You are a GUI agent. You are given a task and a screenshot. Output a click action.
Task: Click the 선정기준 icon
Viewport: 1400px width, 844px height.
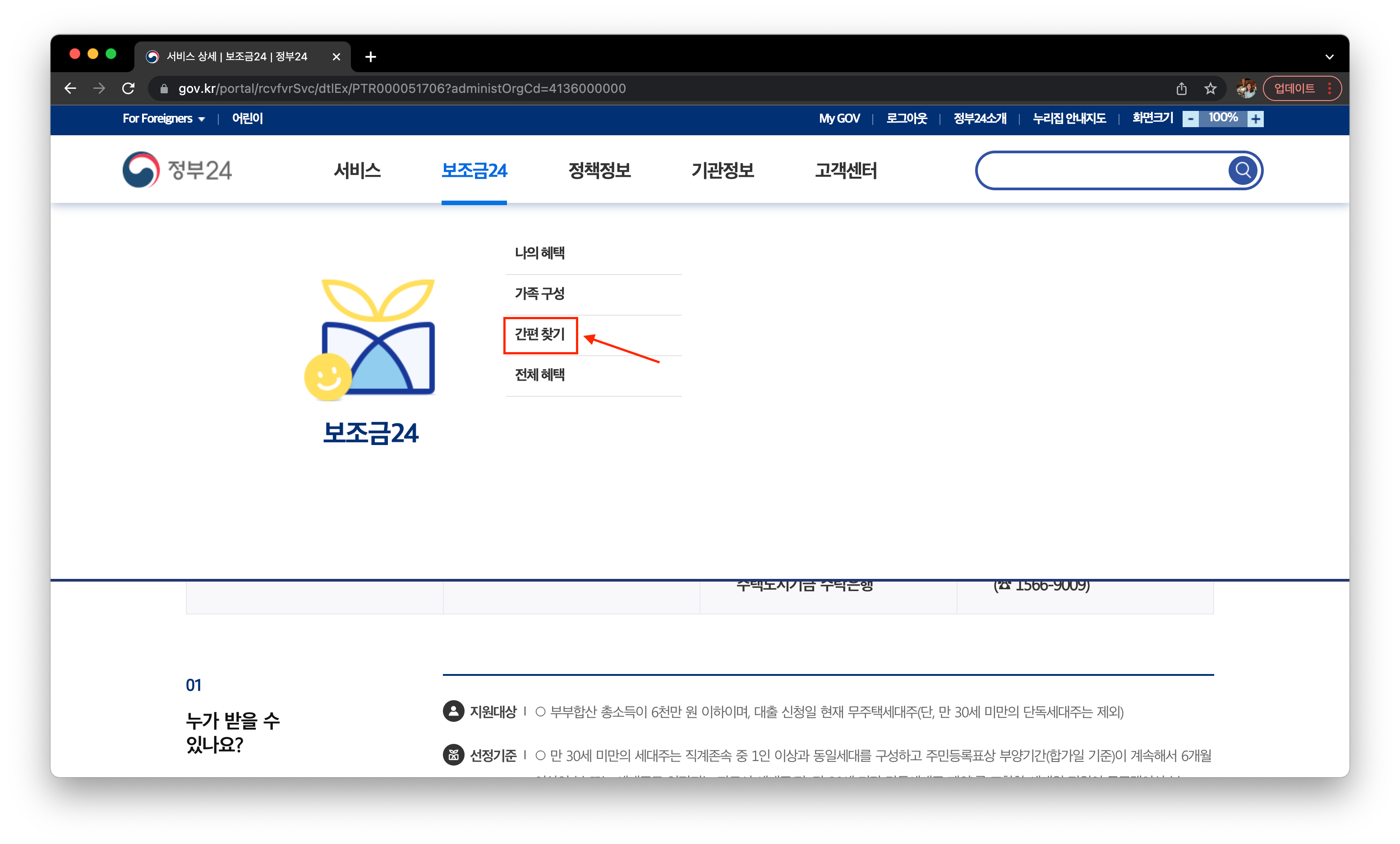453,755
